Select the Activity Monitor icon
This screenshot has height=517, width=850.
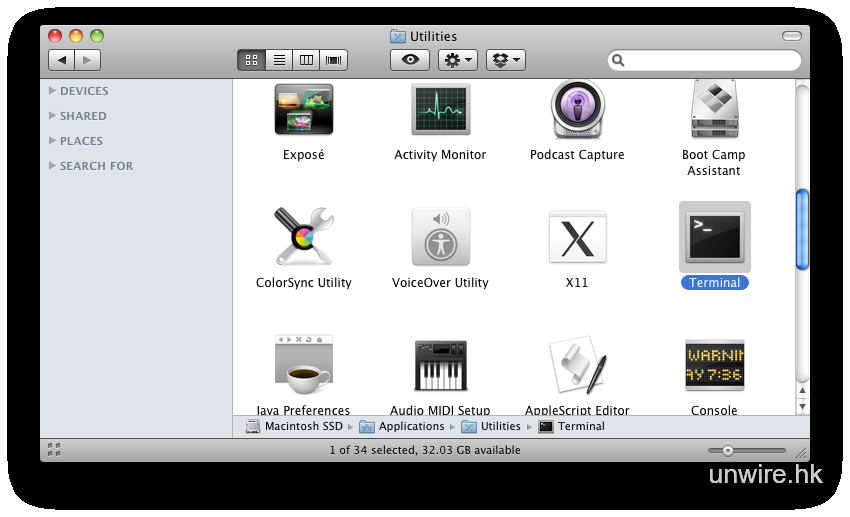(440, 109)
